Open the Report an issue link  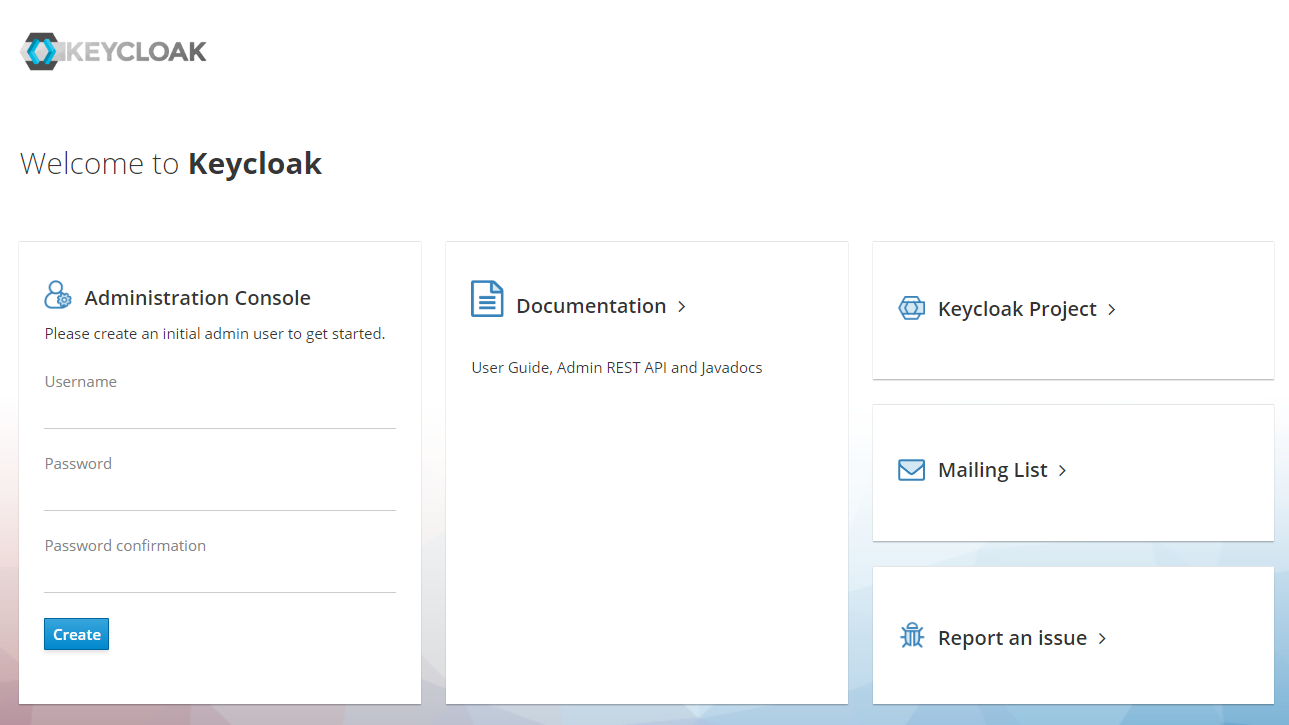[1012, 638]
